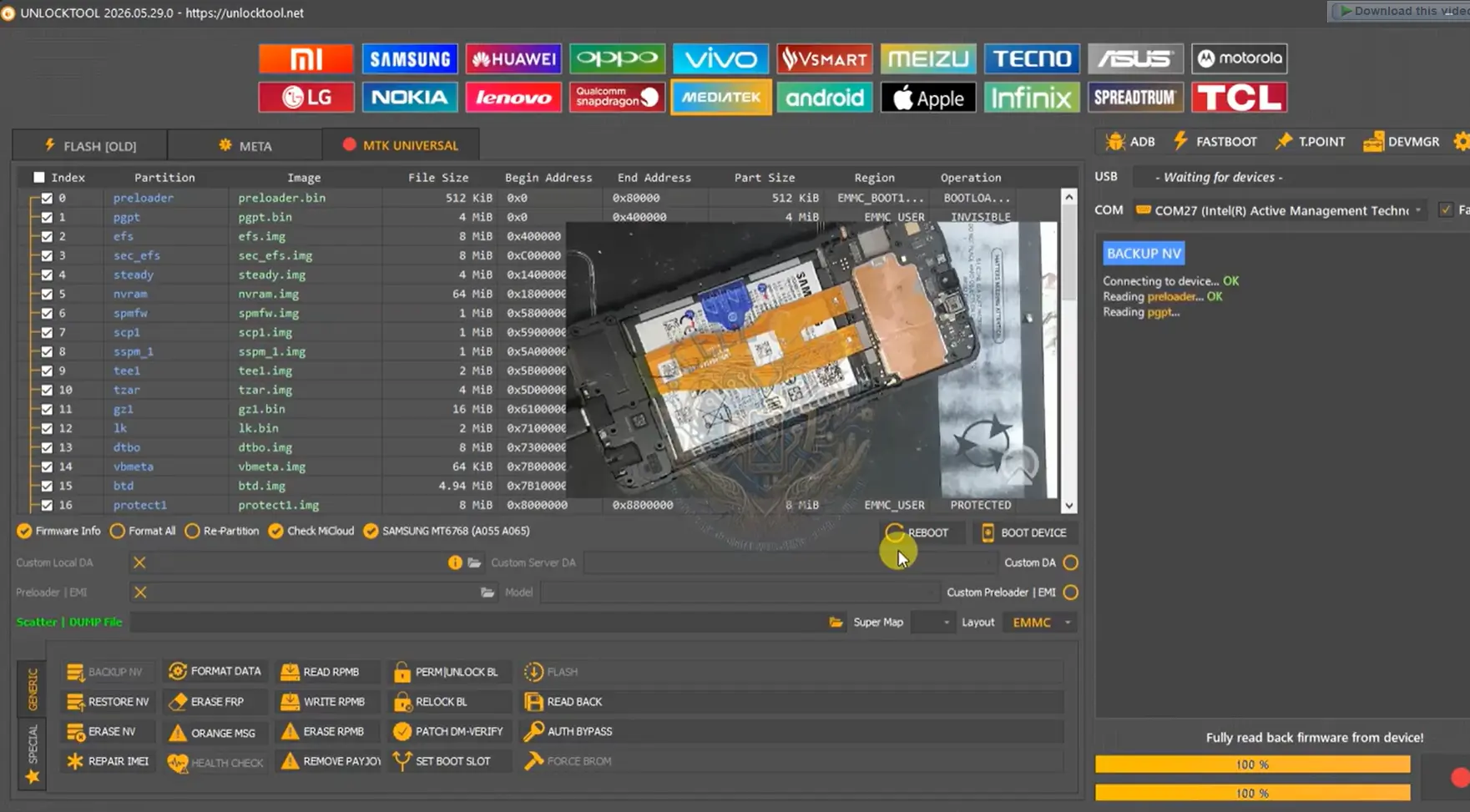This screenshot has height=812, width=1470.
Task: Open the Huawei brand section
Action: pyautogui.click(x=513, y=58)
